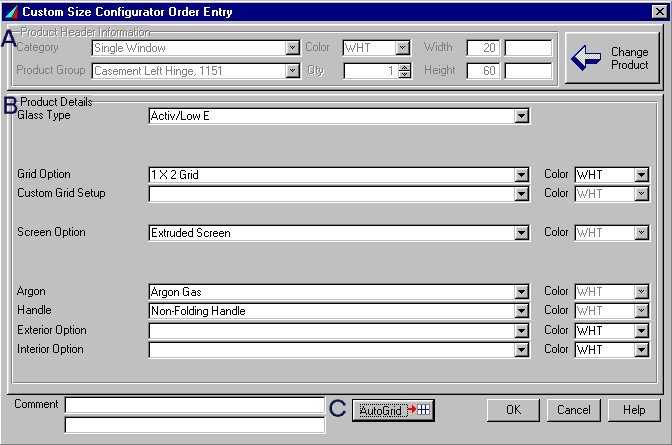Open the Argon Color dropdown
This screenshot has width=672, height=445.
click(x=641, y=292)
